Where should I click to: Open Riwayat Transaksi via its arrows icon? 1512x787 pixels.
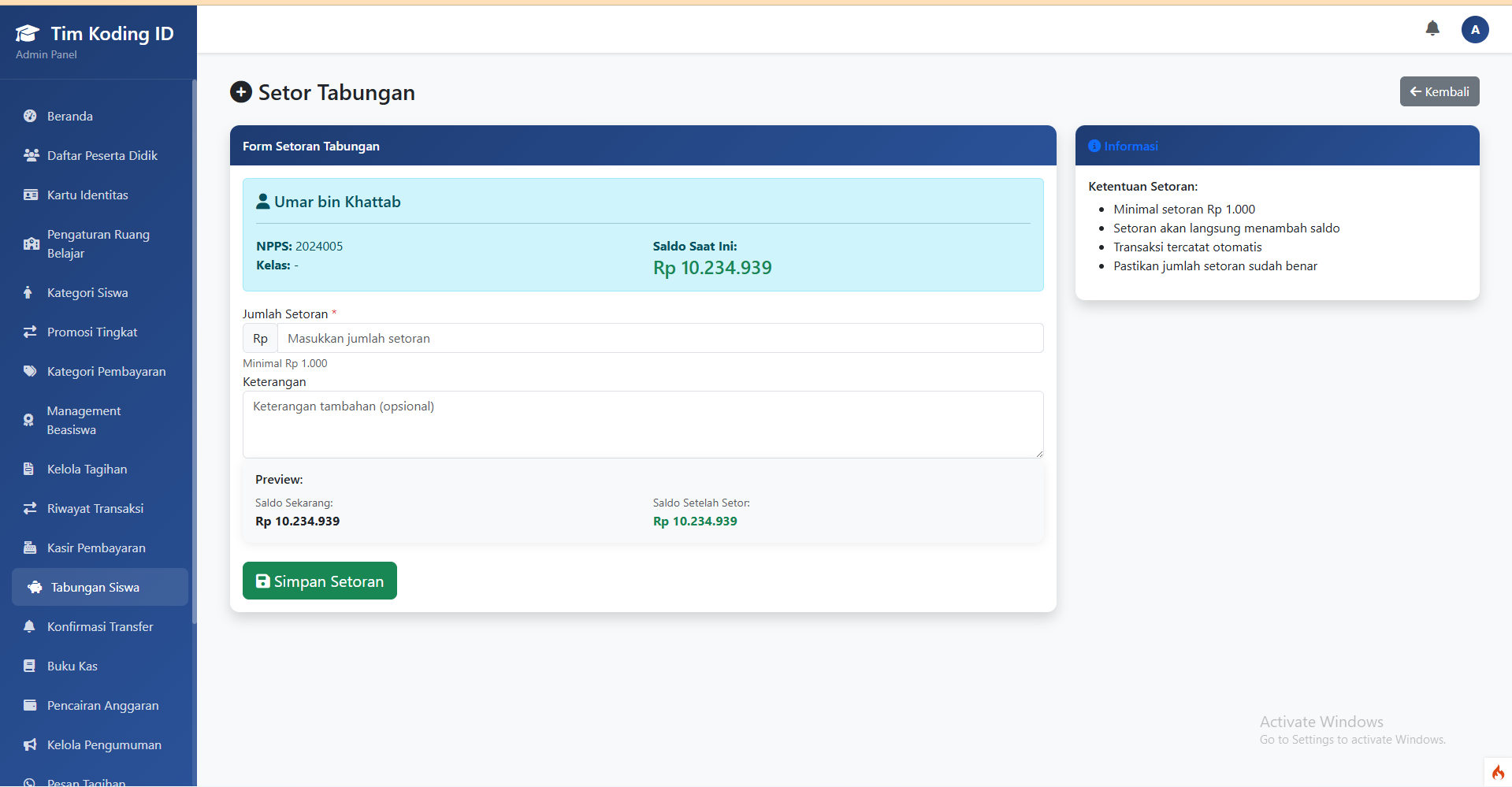point(29,508)
